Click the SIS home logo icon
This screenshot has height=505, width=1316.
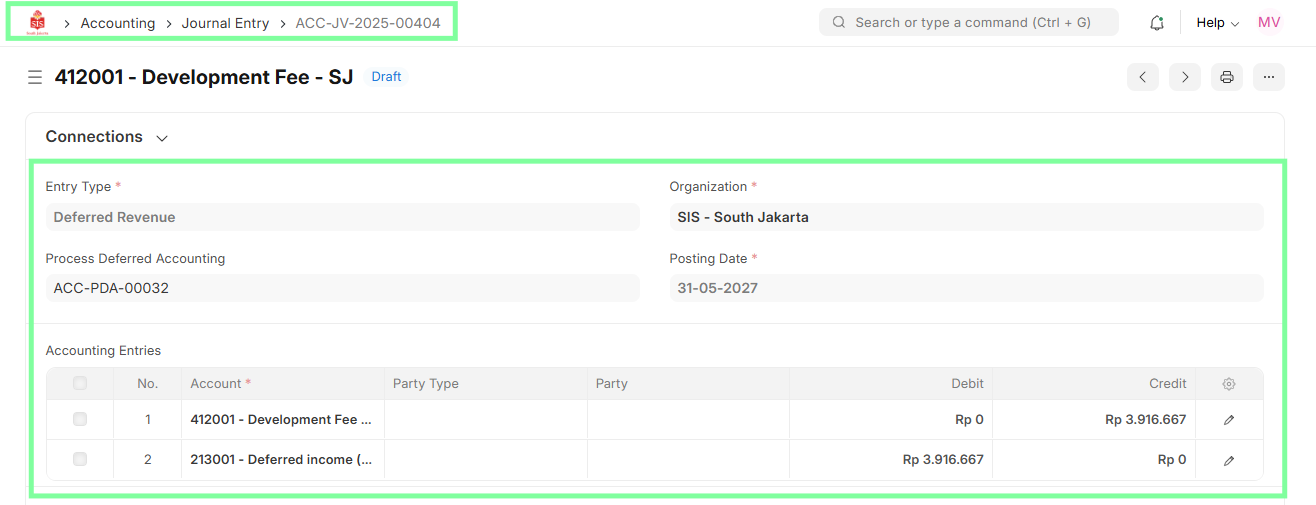pos(37,22)
